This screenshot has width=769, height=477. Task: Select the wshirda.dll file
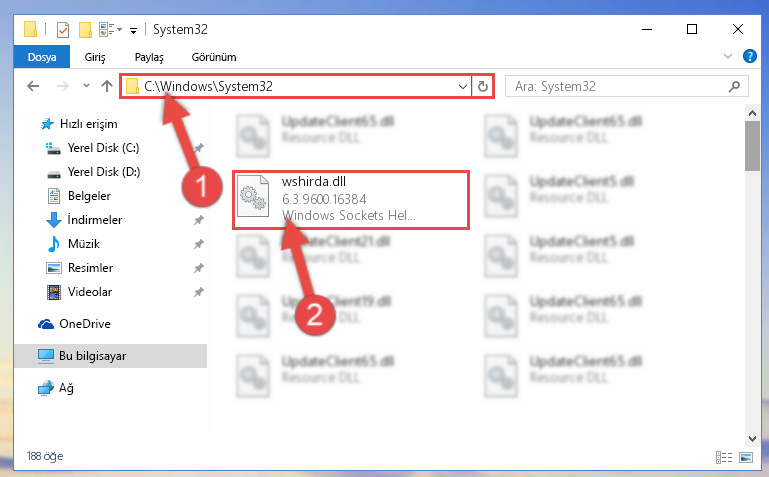[351, 200]
